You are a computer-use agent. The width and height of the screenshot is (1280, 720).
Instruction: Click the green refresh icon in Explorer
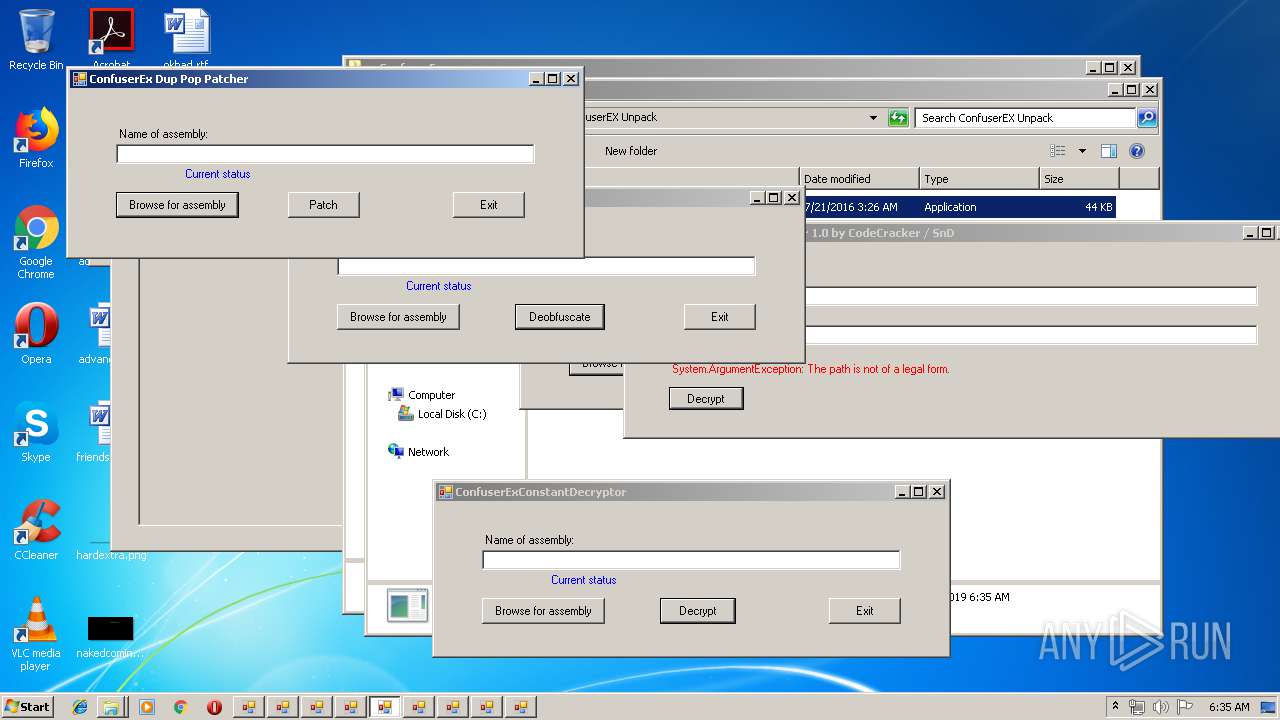pyautogui.click(x=898, y=118)
